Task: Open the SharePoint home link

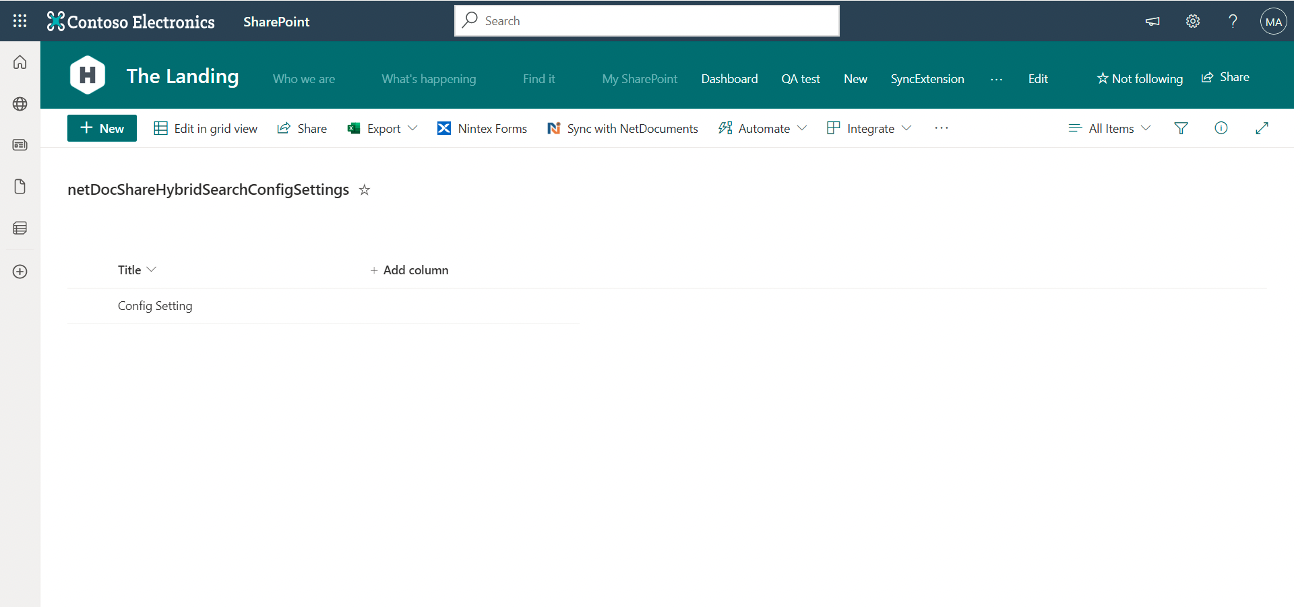Action: coord(276,21)
